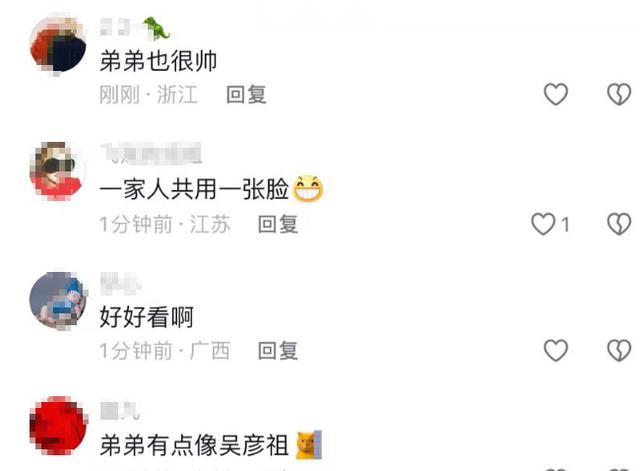Open username above '一家人共用一张脸'
This screenshot has width=640, height=471.
[151, 153]
